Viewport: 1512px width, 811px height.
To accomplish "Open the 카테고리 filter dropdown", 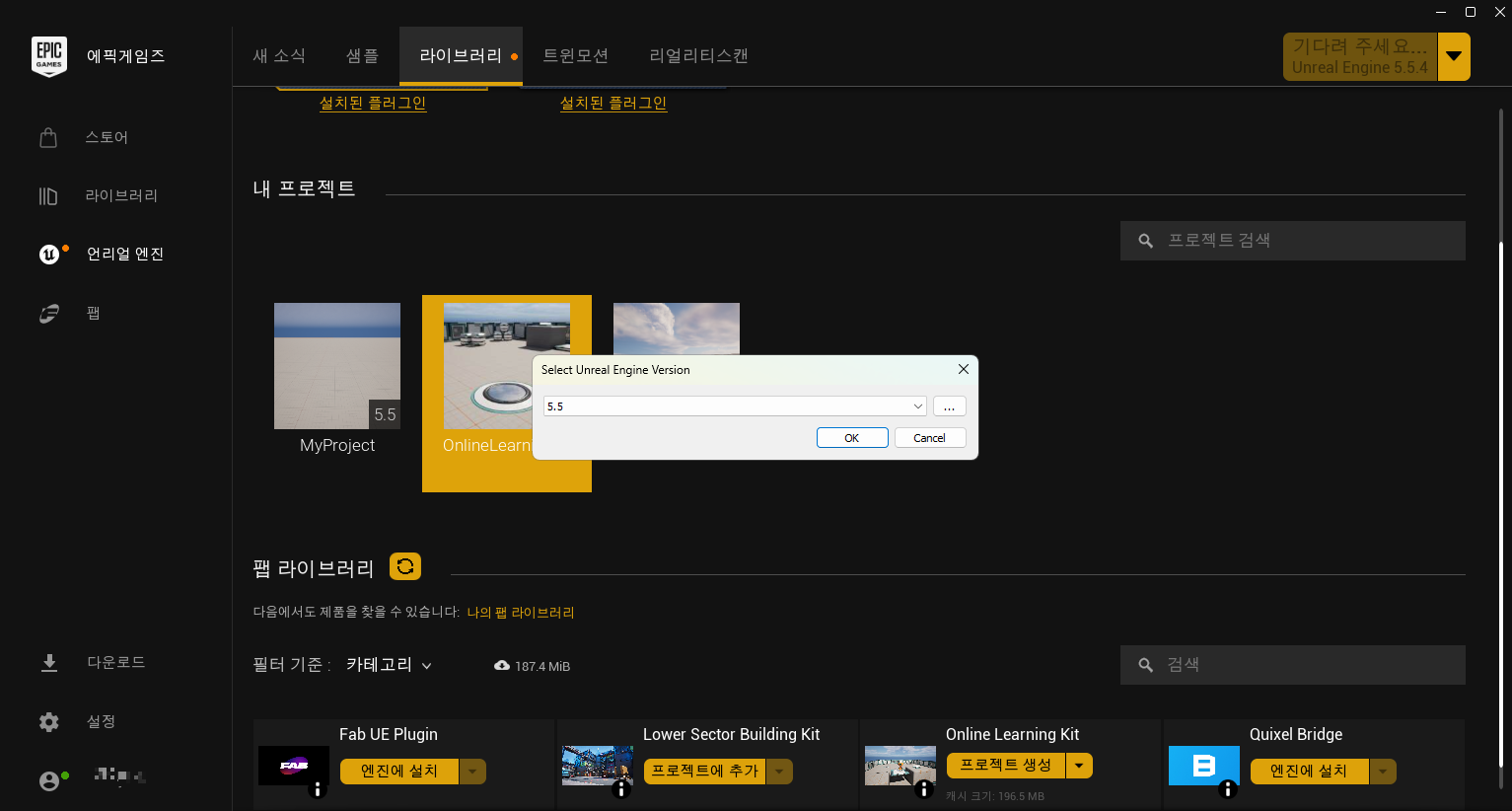I will pyautogui.click(x=390, y=665).
